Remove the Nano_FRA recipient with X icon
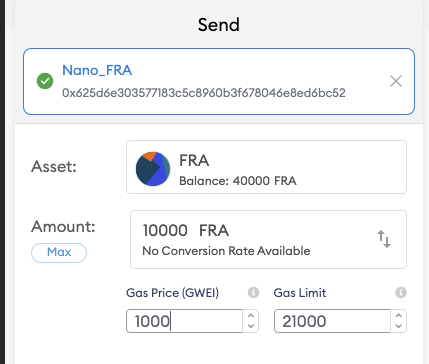 [396, 81]
